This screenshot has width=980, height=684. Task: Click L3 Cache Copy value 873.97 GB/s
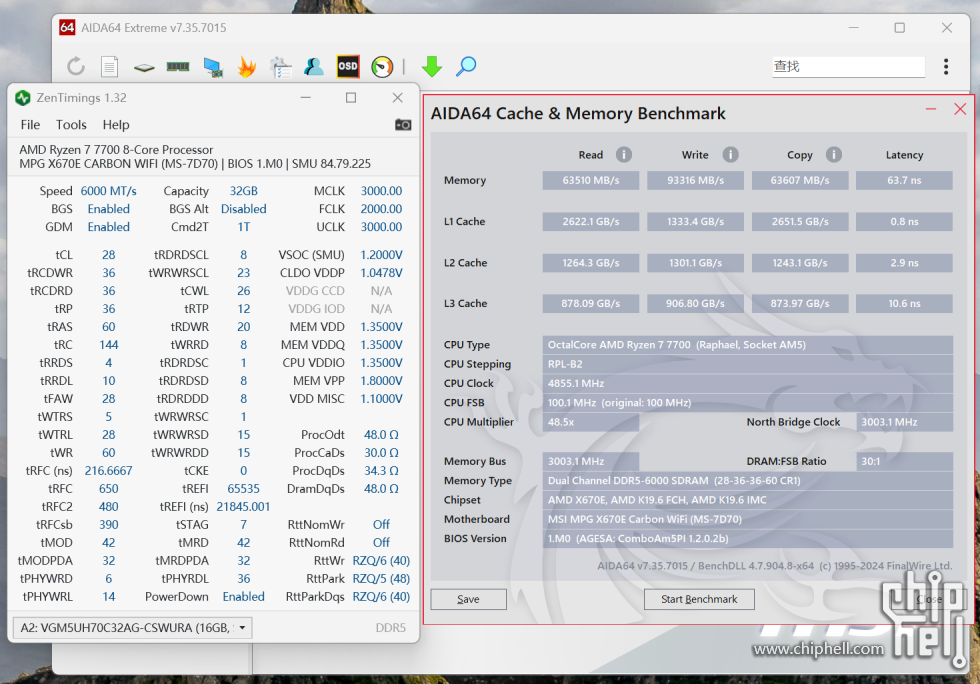[x=800, y=303]
